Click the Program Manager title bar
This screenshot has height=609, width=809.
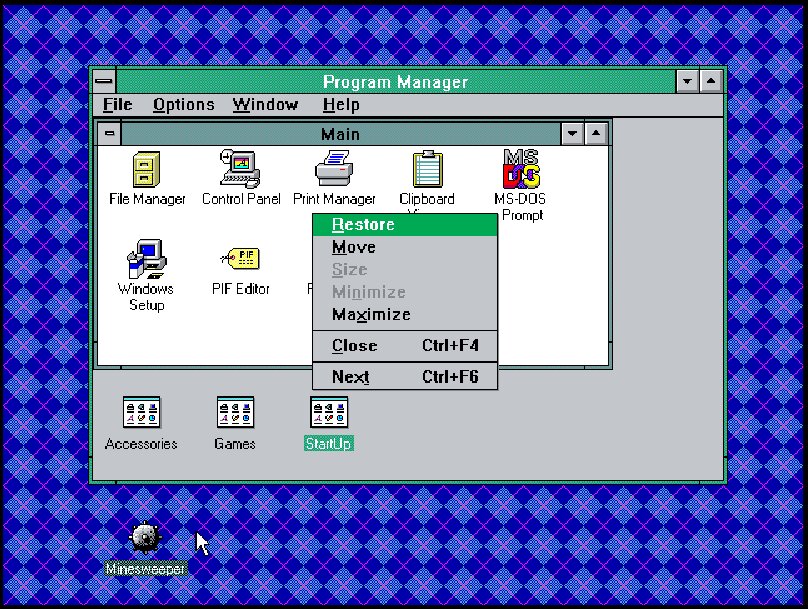click(396, 82)
